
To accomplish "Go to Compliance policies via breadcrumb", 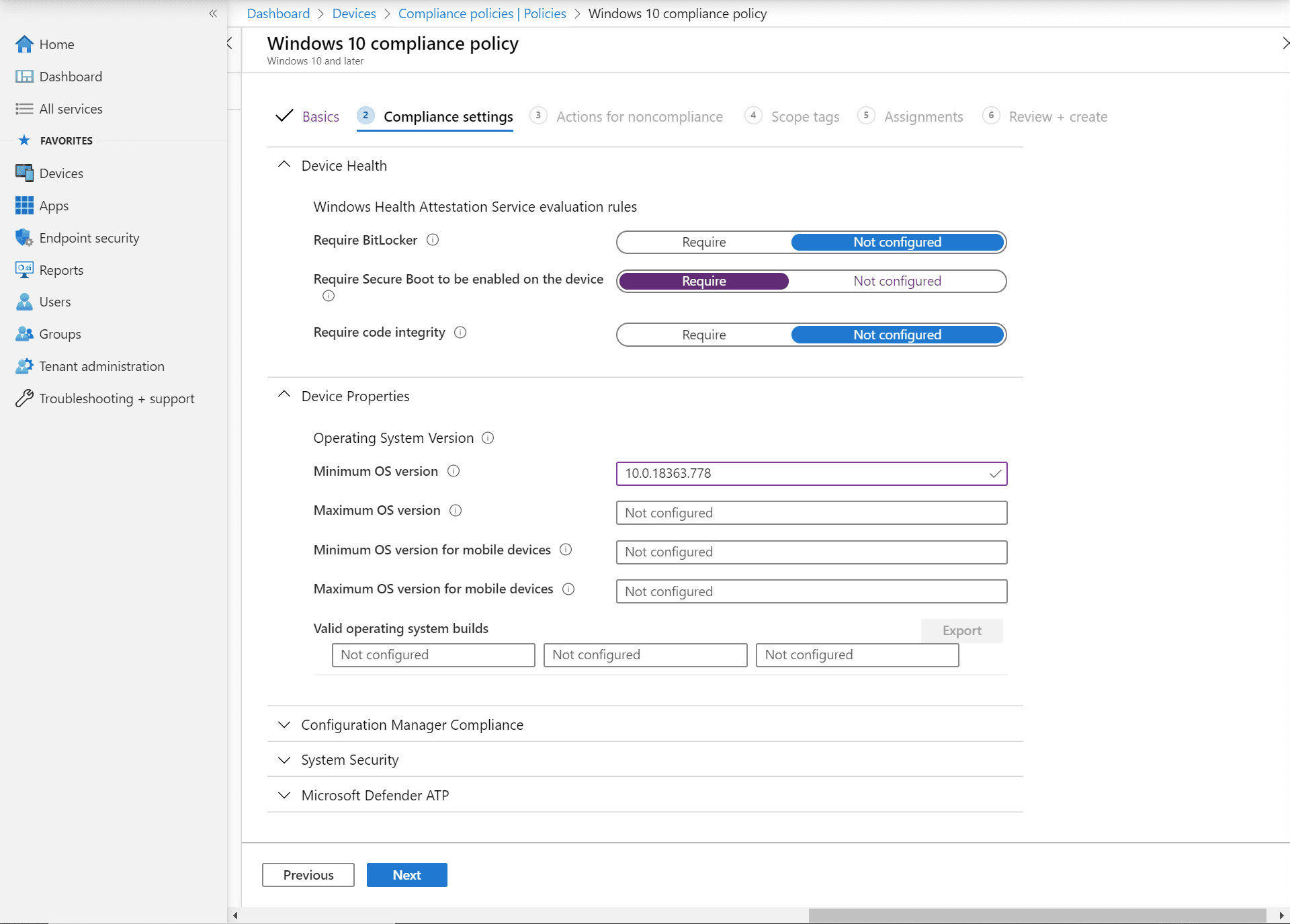I will tap(481, 13).
